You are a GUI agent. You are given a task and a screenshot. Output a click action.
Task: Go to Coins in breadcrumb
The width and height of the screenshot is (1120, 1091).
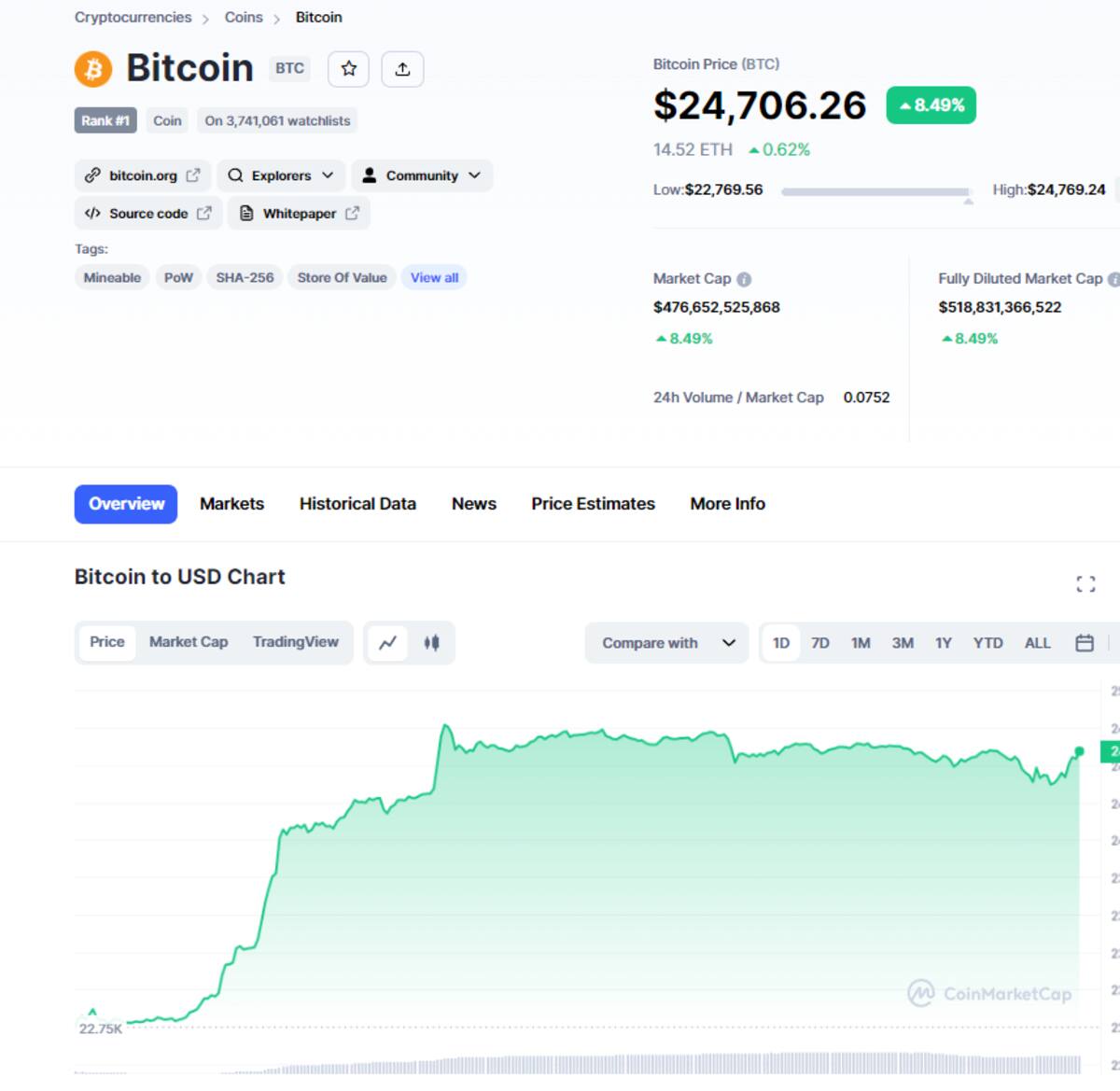(x=244, y=18)
